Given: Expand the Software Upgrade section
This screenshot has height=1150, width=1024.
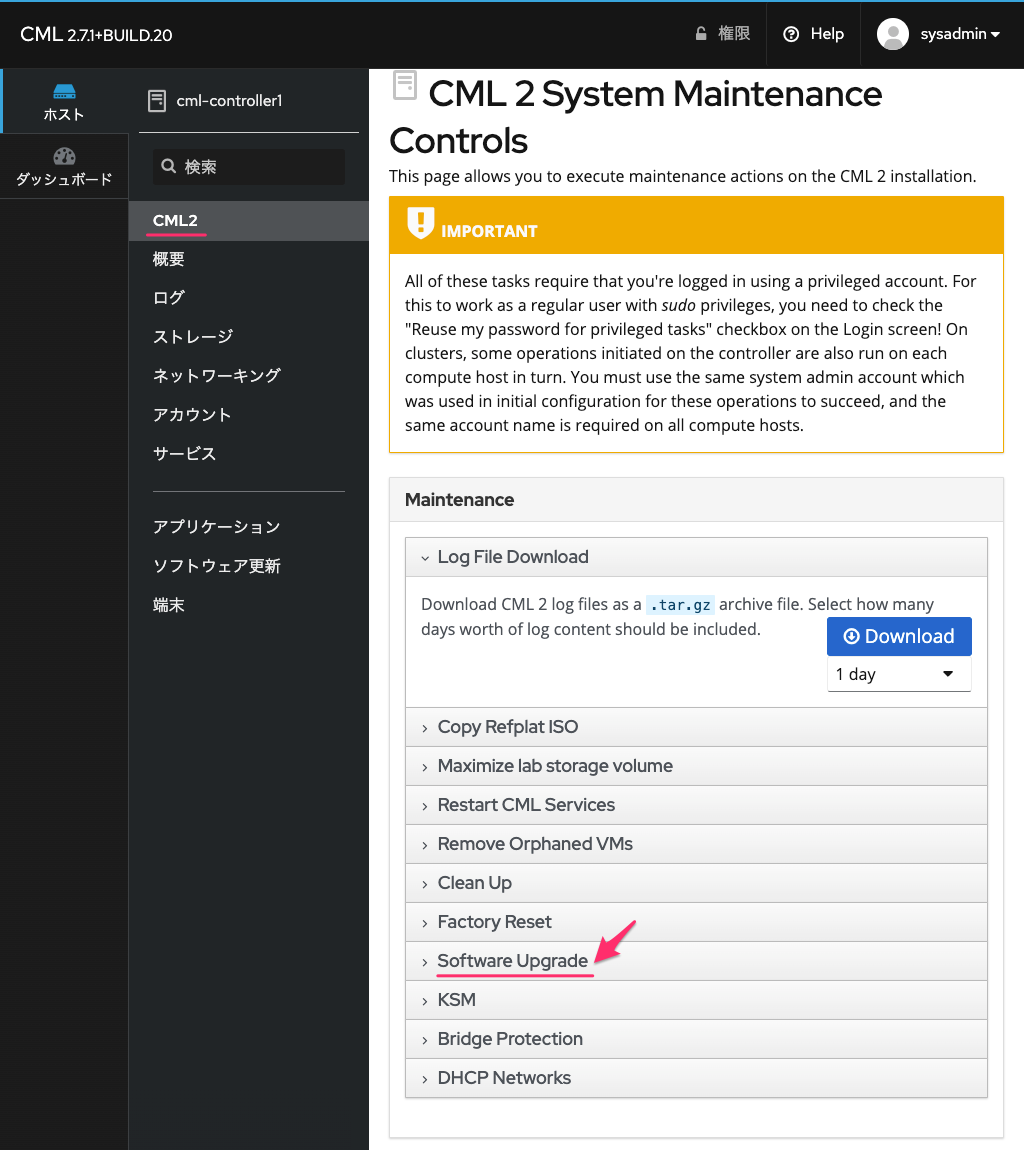Looking at the screenshot, I should (x=696, y=961).
